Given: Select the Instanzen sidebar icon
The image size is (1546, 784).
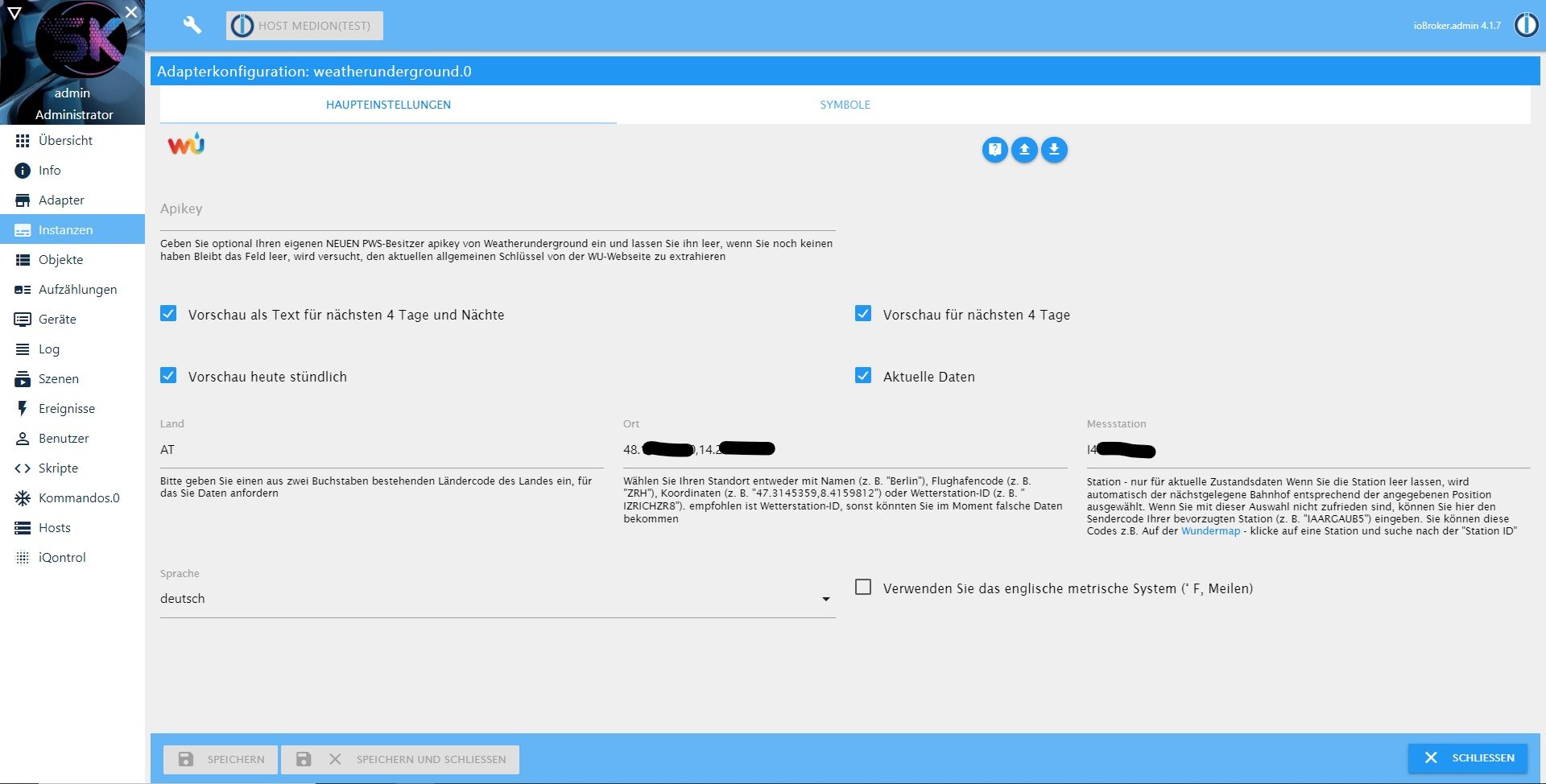Looking at the screenshot, I should (21, 229).
